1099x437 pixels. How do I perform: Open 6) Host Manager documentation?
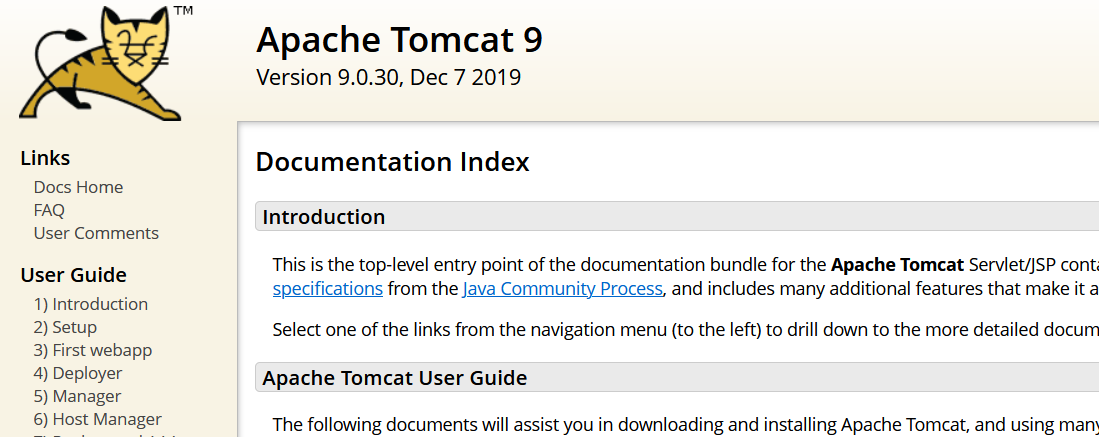97,419
